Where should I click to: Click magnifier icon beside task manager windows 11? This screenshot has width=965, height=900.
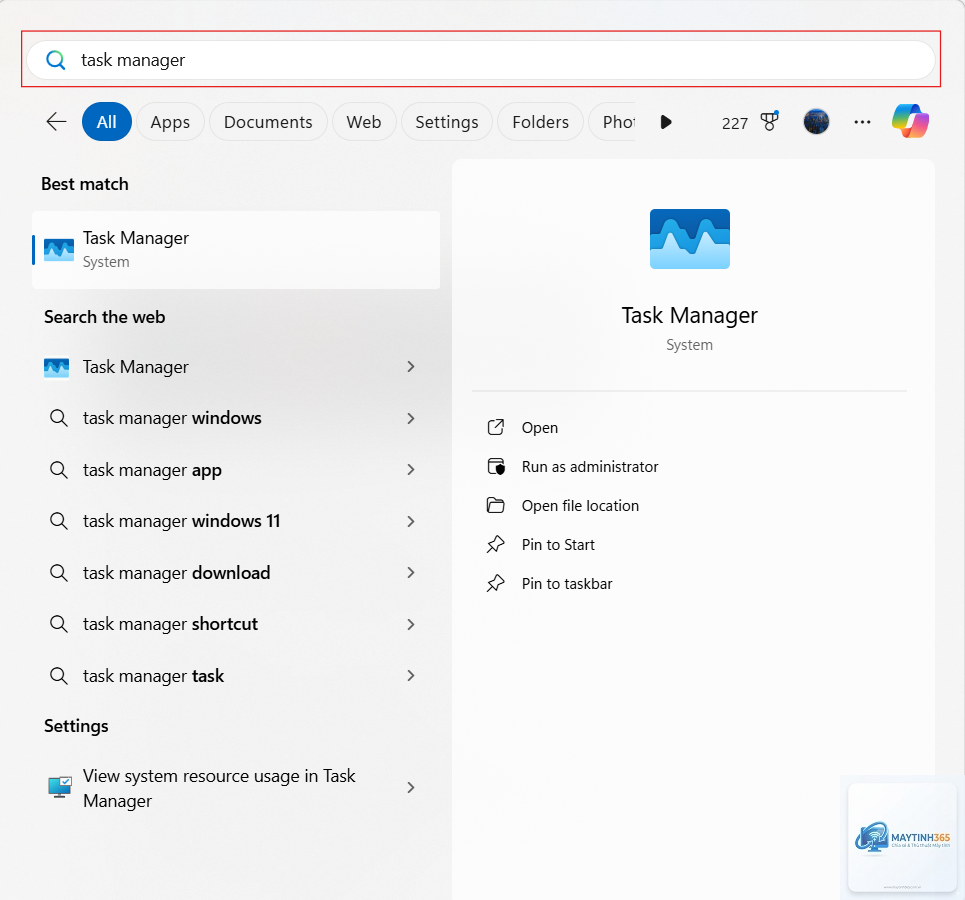[x=58, y=521]
